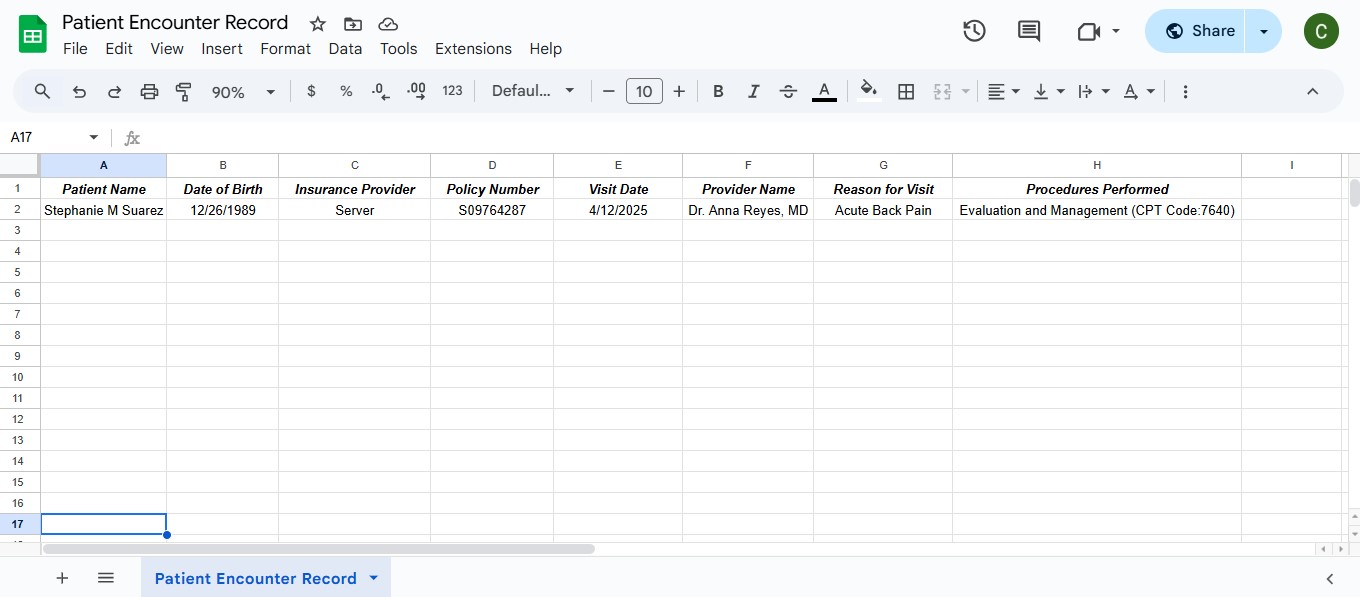Image resolution: width=1360 pixels, height=597 pixels.
Task: Print the spreadsheet
Action: (x=149, y=91)
